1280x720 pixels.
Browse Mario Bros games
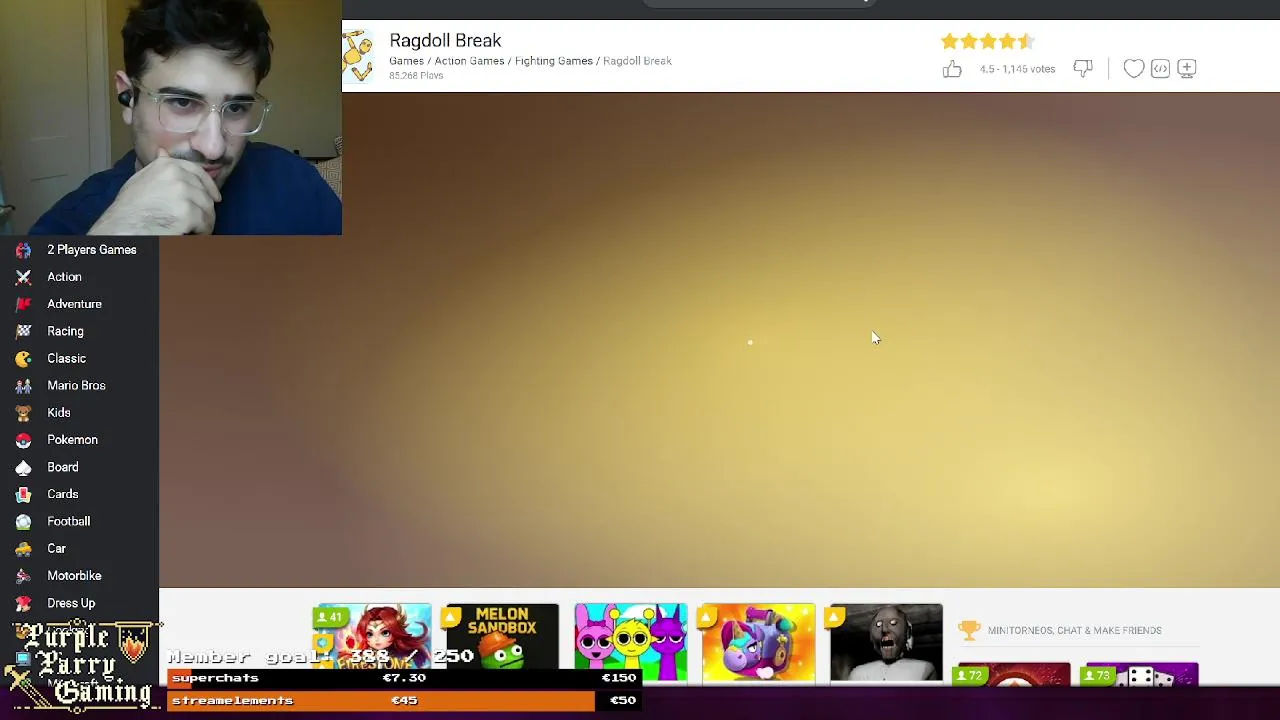76,386
